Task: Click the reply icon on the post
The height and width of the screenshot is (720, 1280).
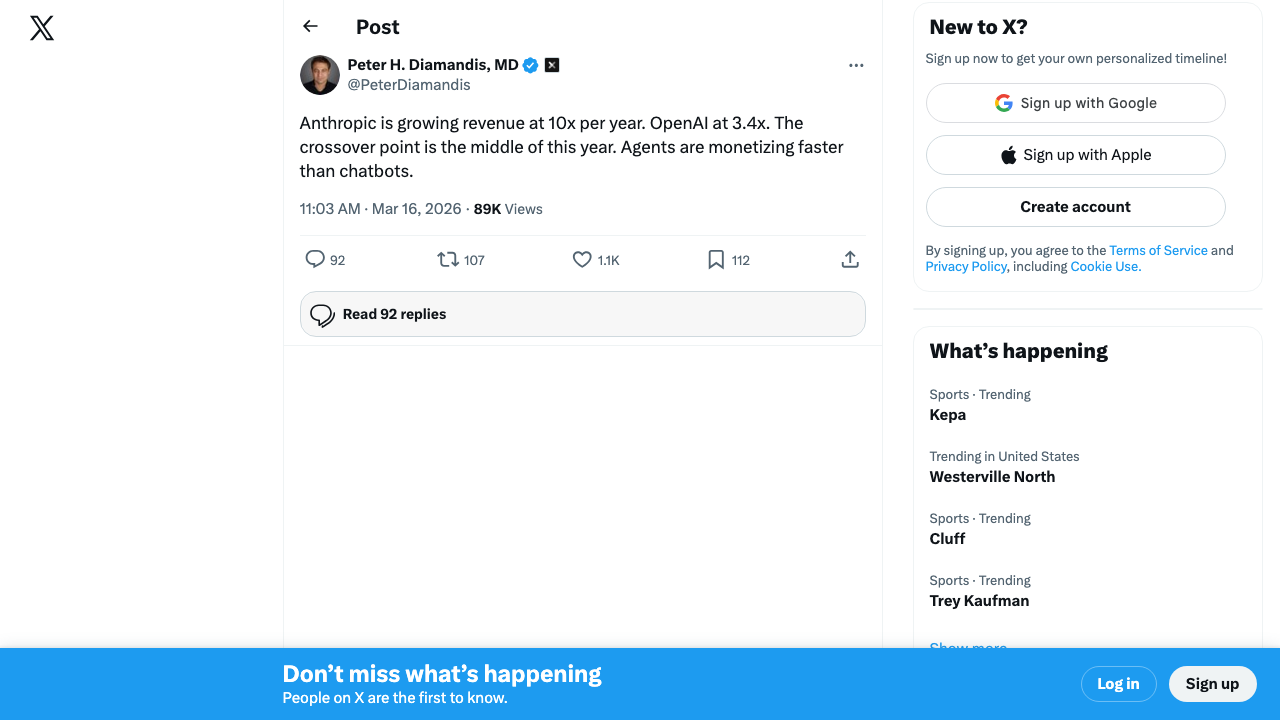Action: pyautogui.click(x=315, y=259)
